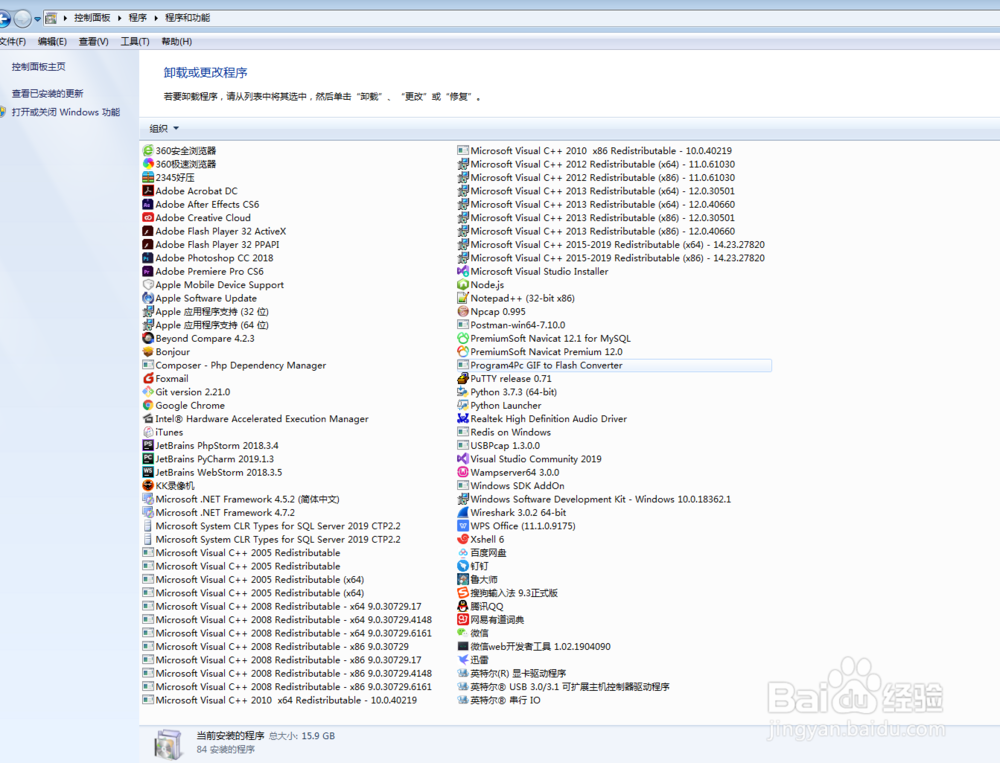Select Realtek High Definition Audio Driver entry
The height and width of the screenshot is (763, 1000).
(x=542, y=419)
